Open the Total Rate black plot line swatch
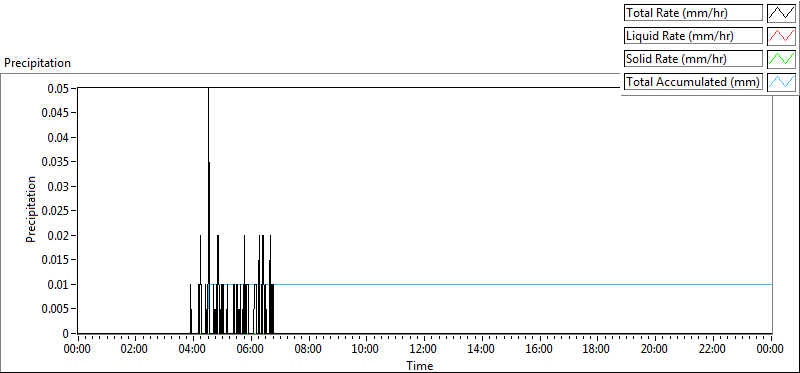The width and height of the screenshot is (800, 373). (x=781, y=13)
